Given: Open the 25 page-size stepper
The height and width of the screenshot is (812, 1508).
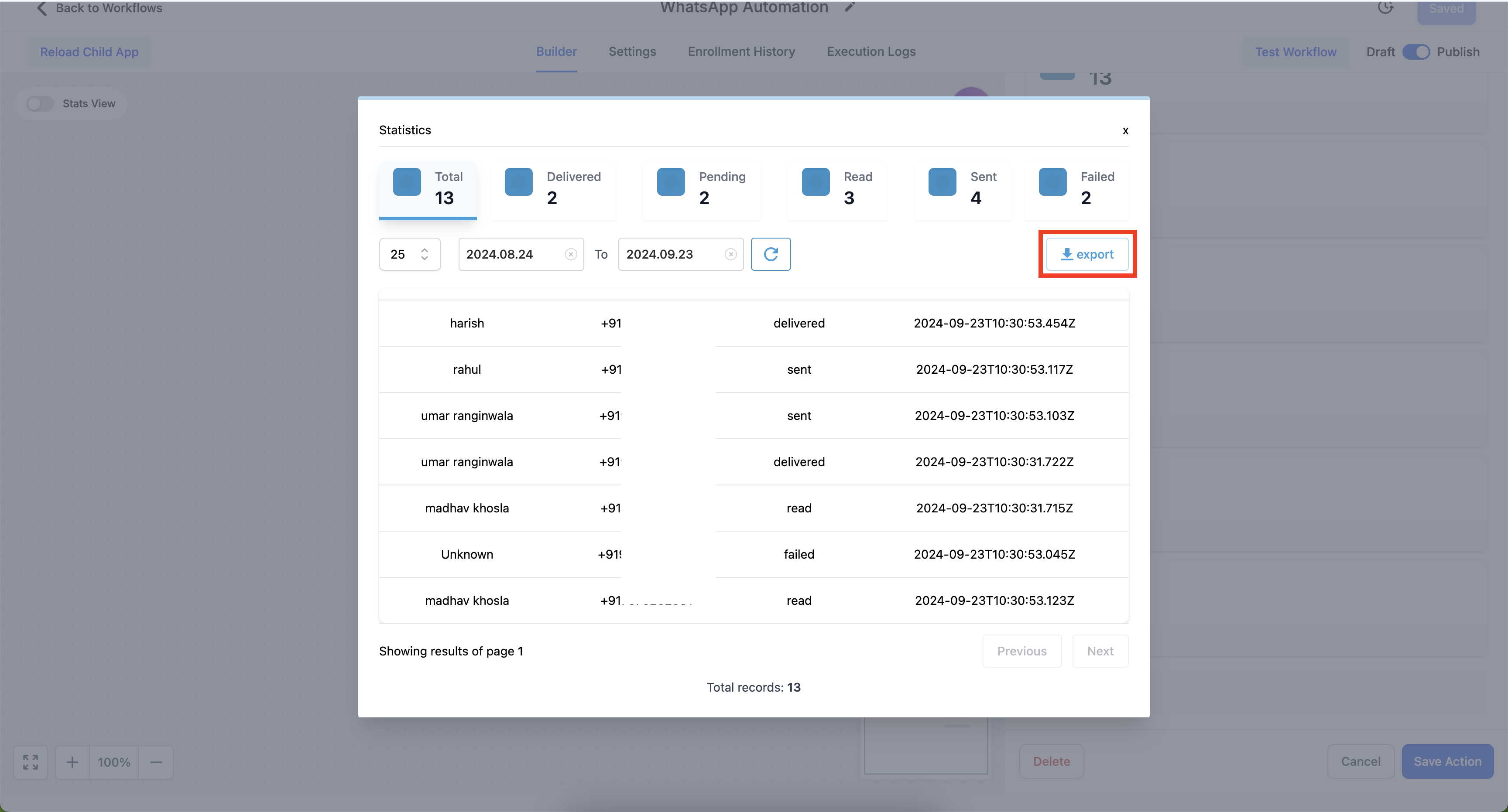Looking at the screenshot, I should (410, 255).
